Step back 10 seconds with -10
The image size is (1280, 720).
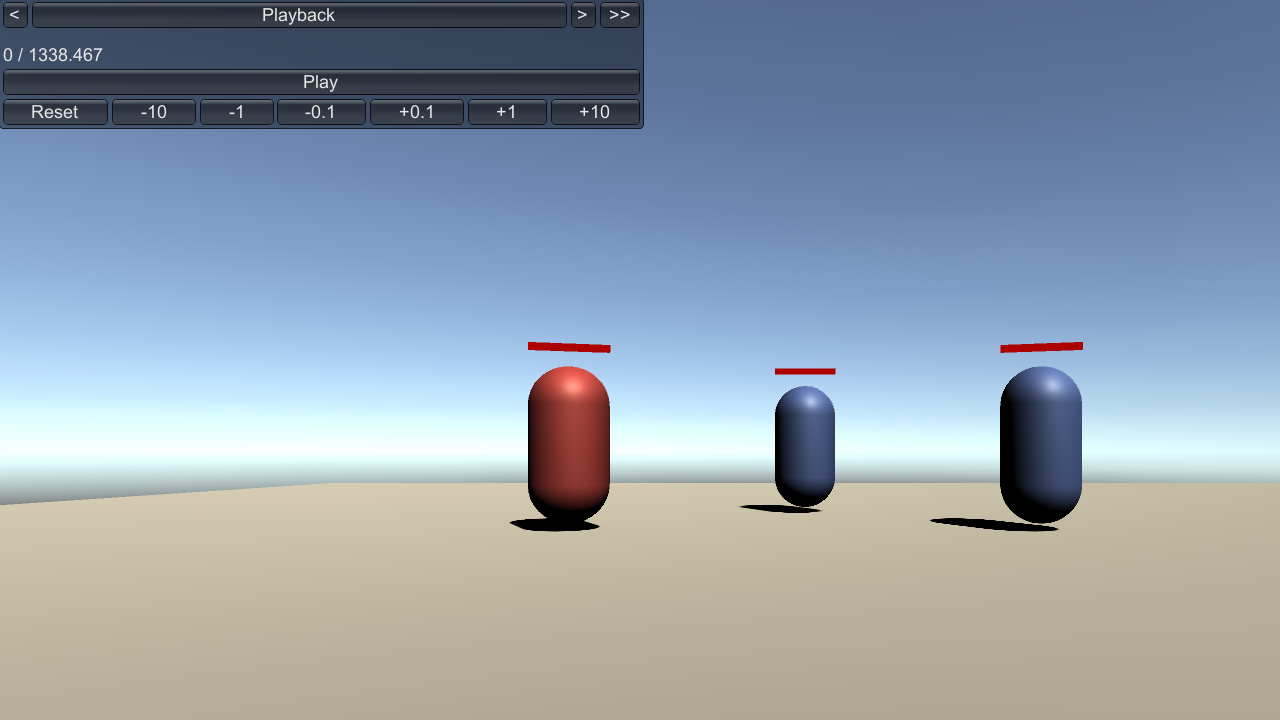coord(153,112)
